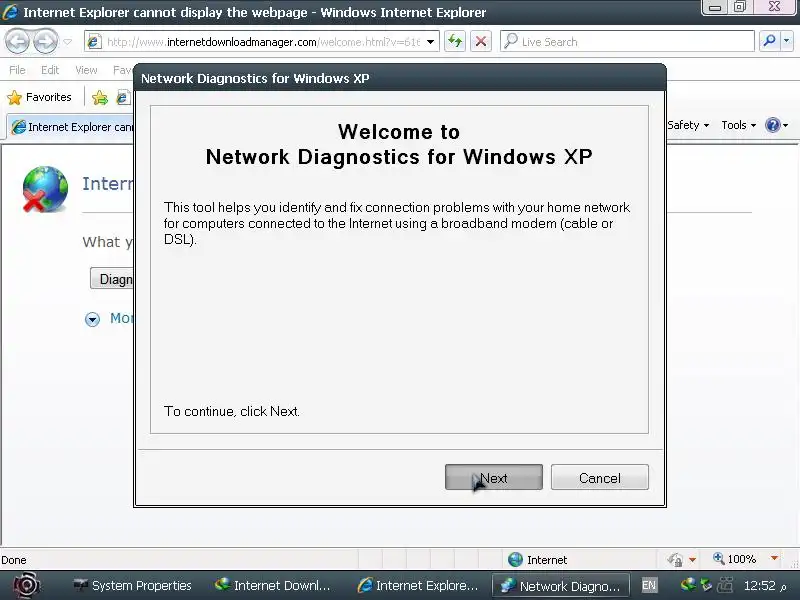The image size is (800, 600).
Task: Click the EN language indicator
Action: tap(648, 585)
